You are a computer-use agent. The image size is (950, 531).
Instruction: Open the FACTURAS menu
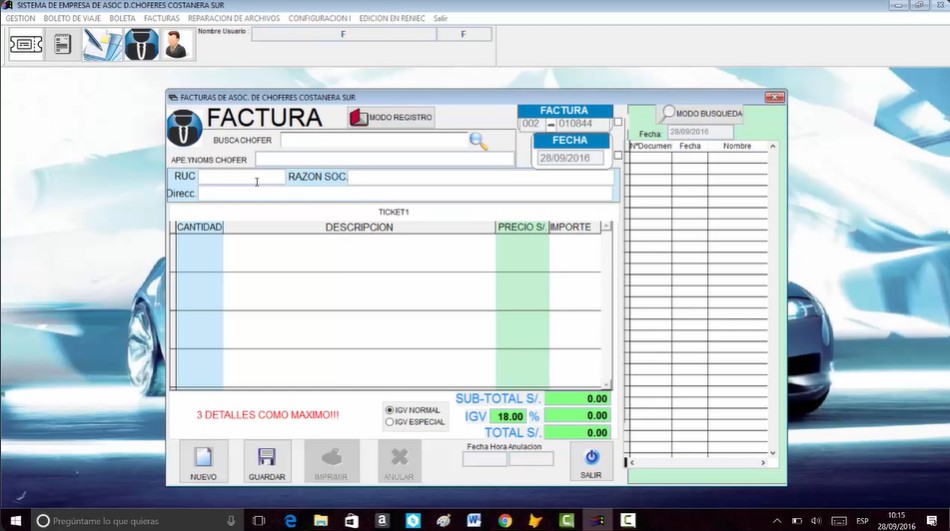(162, 18)
